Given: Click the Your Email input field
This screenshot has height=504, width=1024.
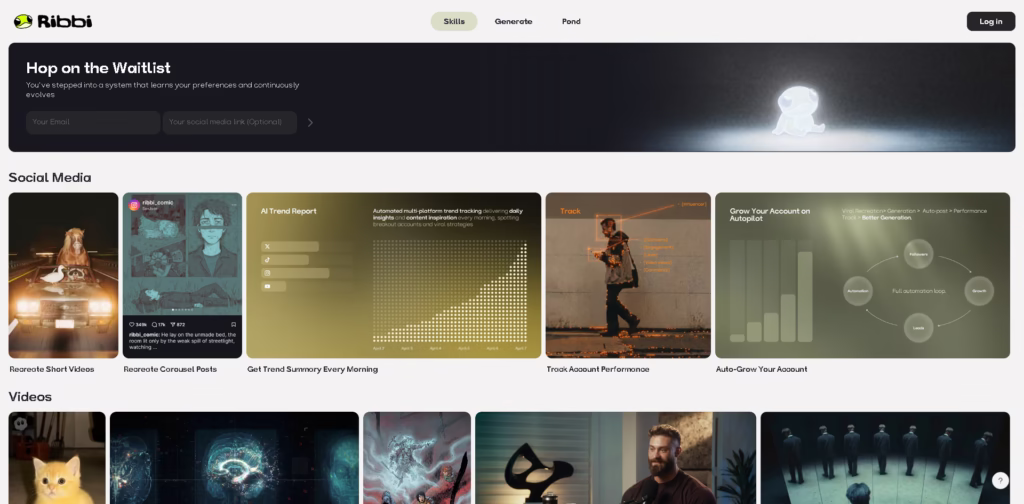Looking at the screenshot, I should (92, 122).
